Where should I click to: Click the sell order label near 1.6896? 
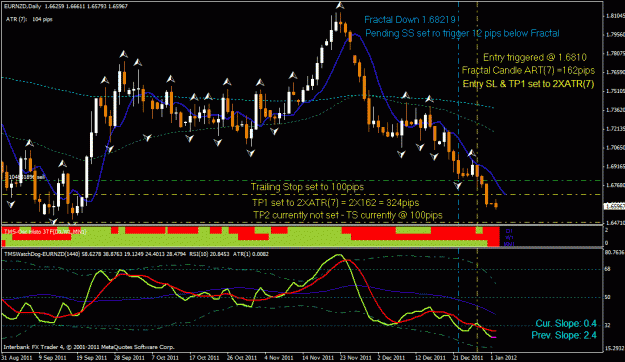[x=26, y=177]
